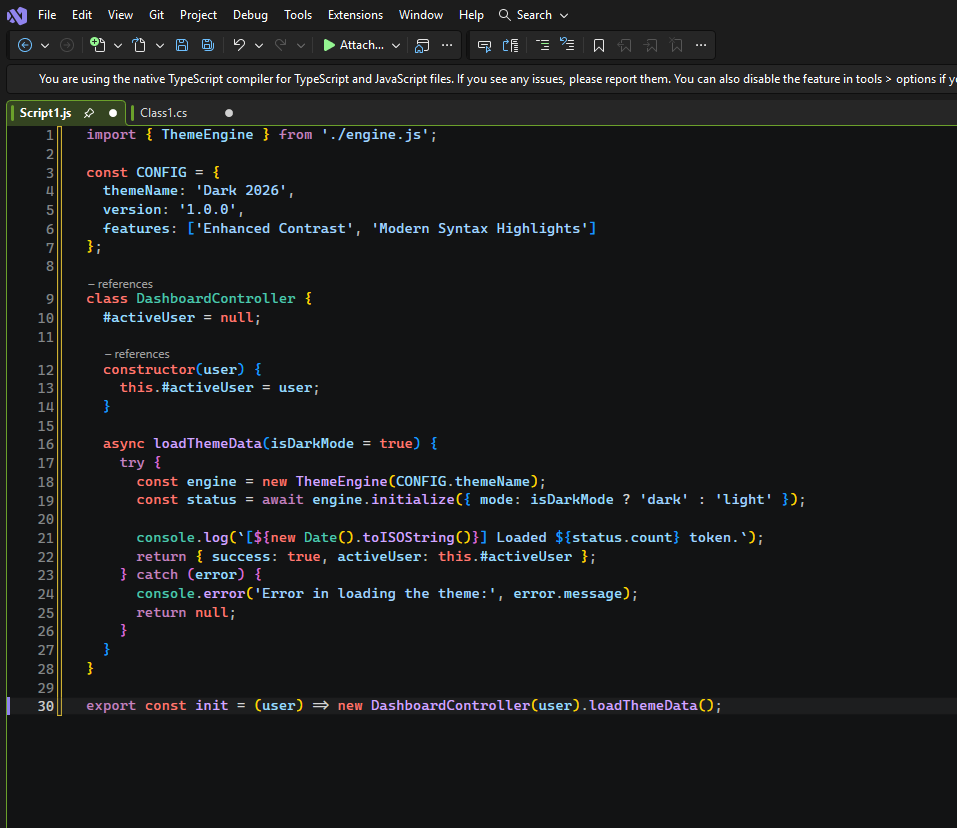Click the Save All icon
The image size is (957, 828).
click(x=208, y=45)
